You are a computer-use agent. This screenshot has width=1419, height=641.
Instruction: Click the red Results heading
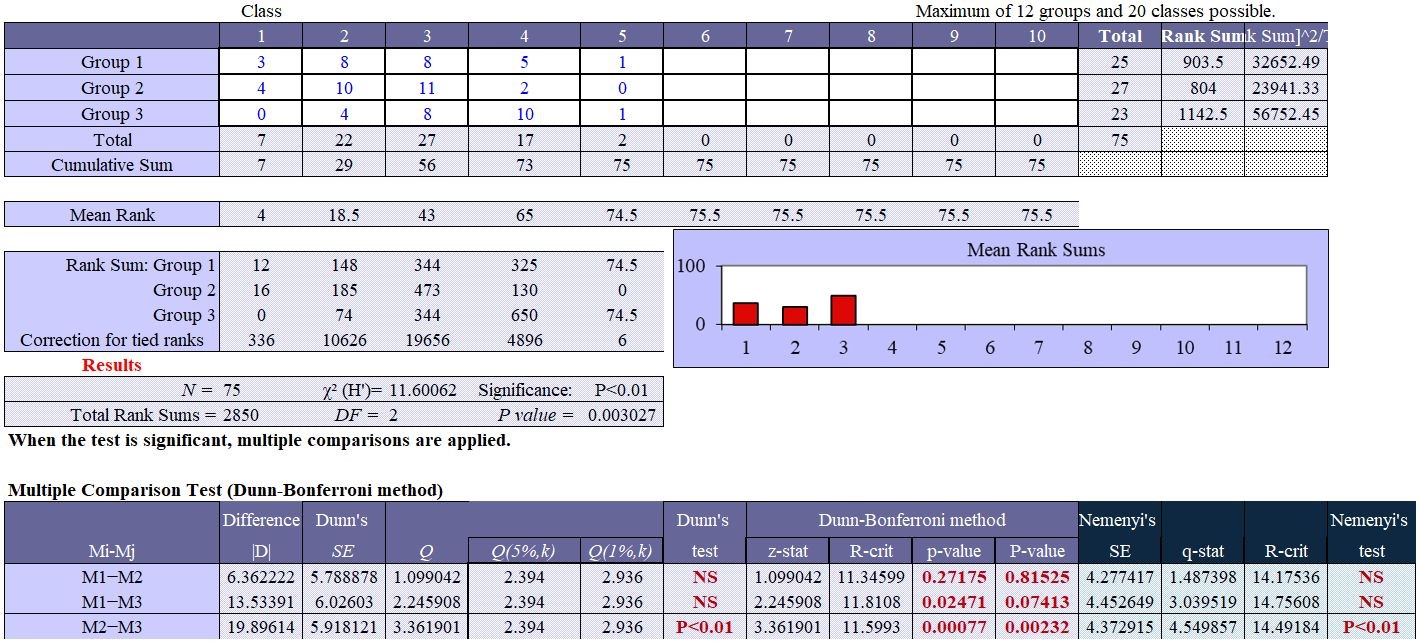112,365
